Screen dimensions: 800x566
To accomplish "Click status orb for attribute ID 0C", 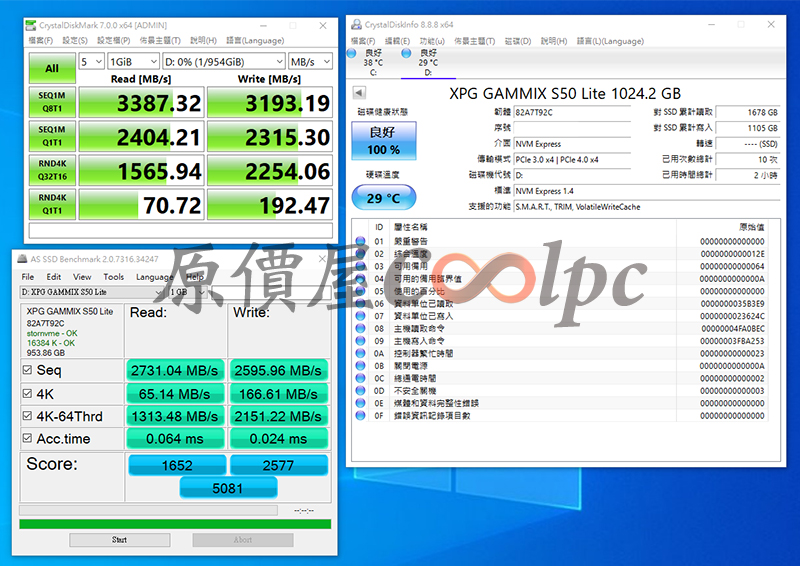I will point(360,378).
